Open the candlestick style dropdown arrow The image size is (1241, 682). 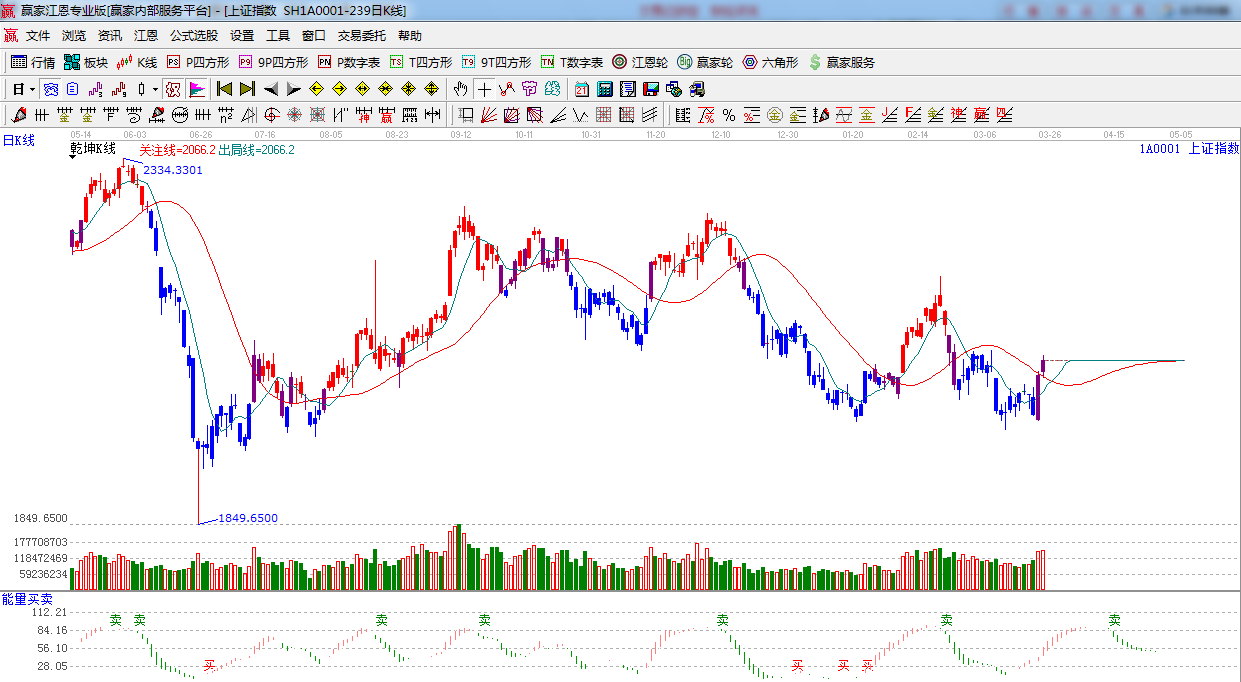point(155,89)
